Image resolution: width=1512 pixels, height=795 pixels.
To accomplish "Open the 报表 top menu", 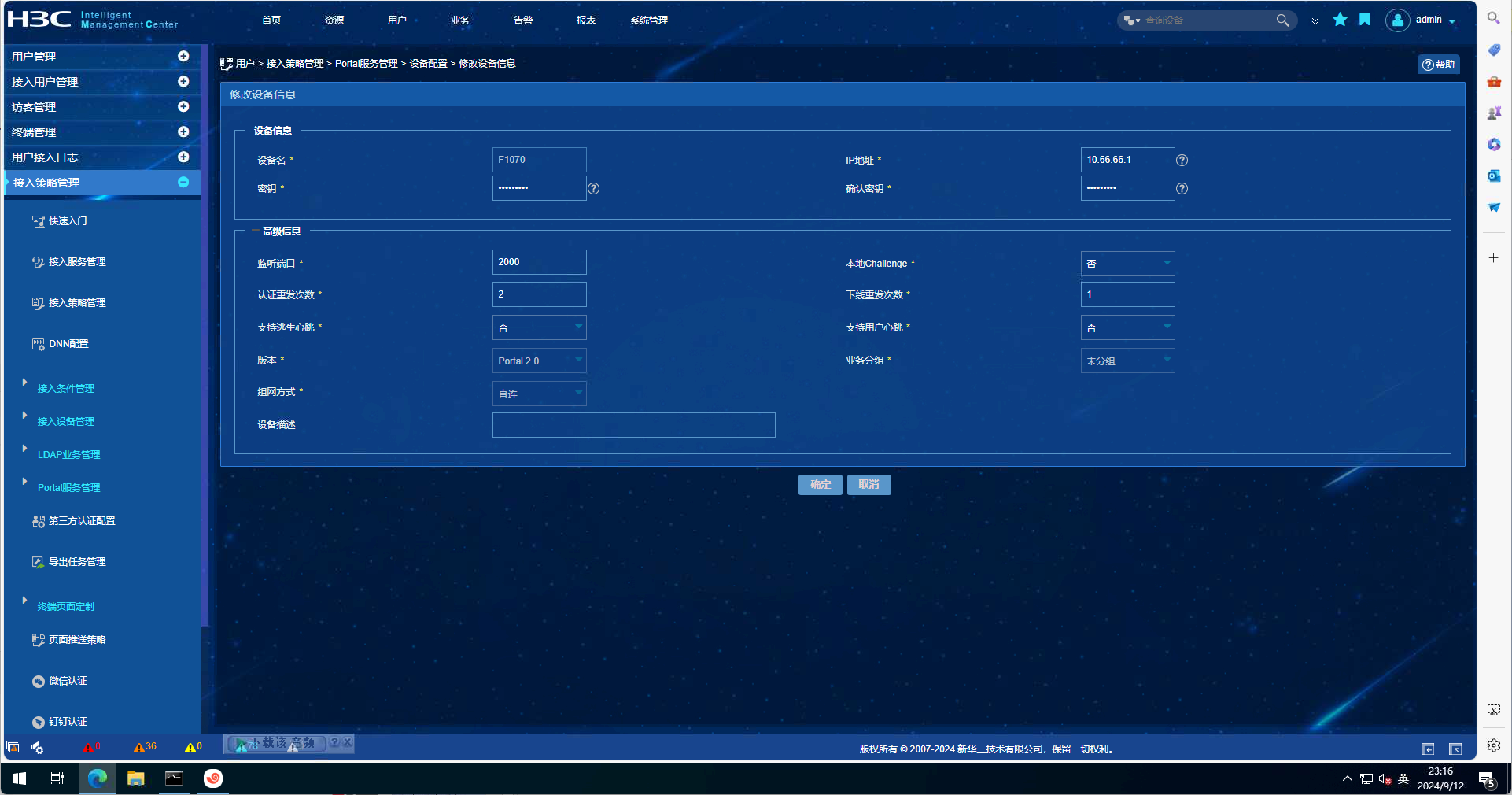I will 586,20.
